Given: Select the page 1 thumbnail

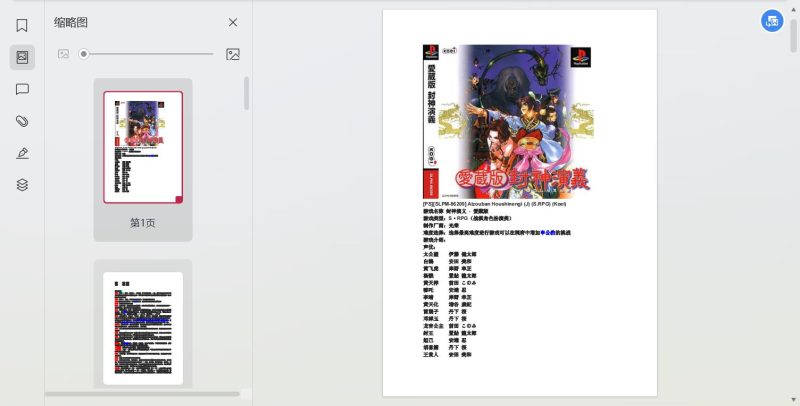Looking at the screenshot, I should [143, 147].
